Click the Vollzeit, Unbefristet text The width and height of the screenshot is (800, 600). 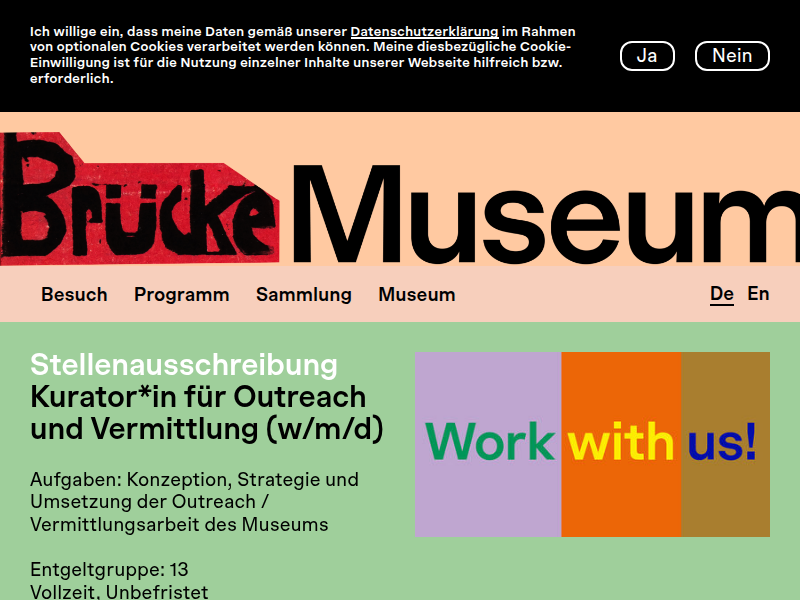point(119,592)
